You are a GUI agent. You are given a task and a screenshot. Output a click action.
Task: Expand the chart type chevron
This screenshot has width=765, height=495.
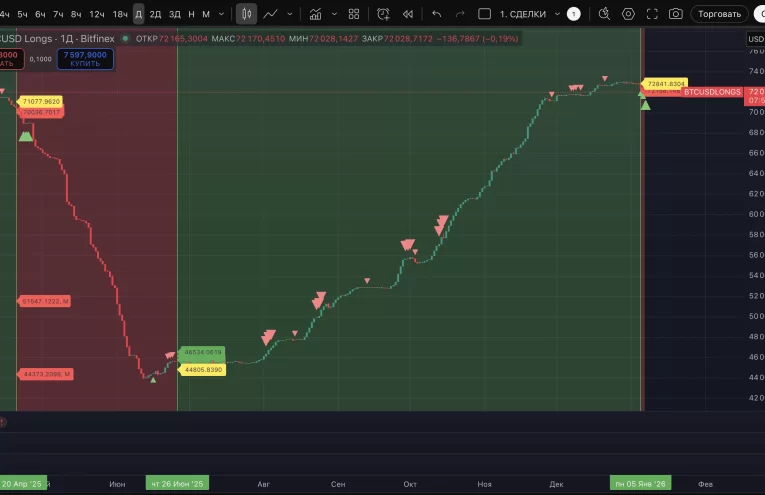(x=290, y=14)
